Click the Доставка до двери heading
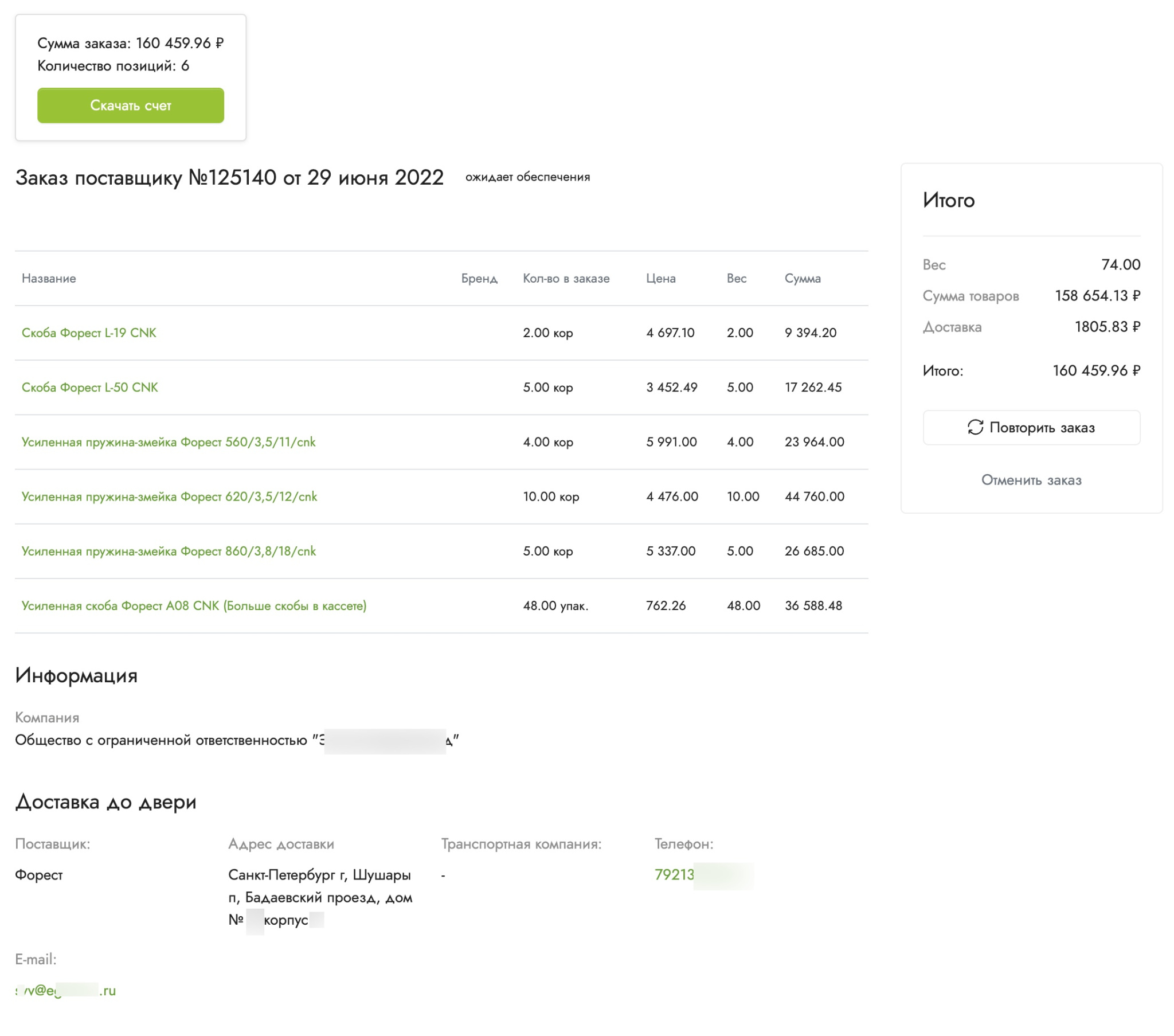This screenshot has height=1036, width=1174. (105, 802)
